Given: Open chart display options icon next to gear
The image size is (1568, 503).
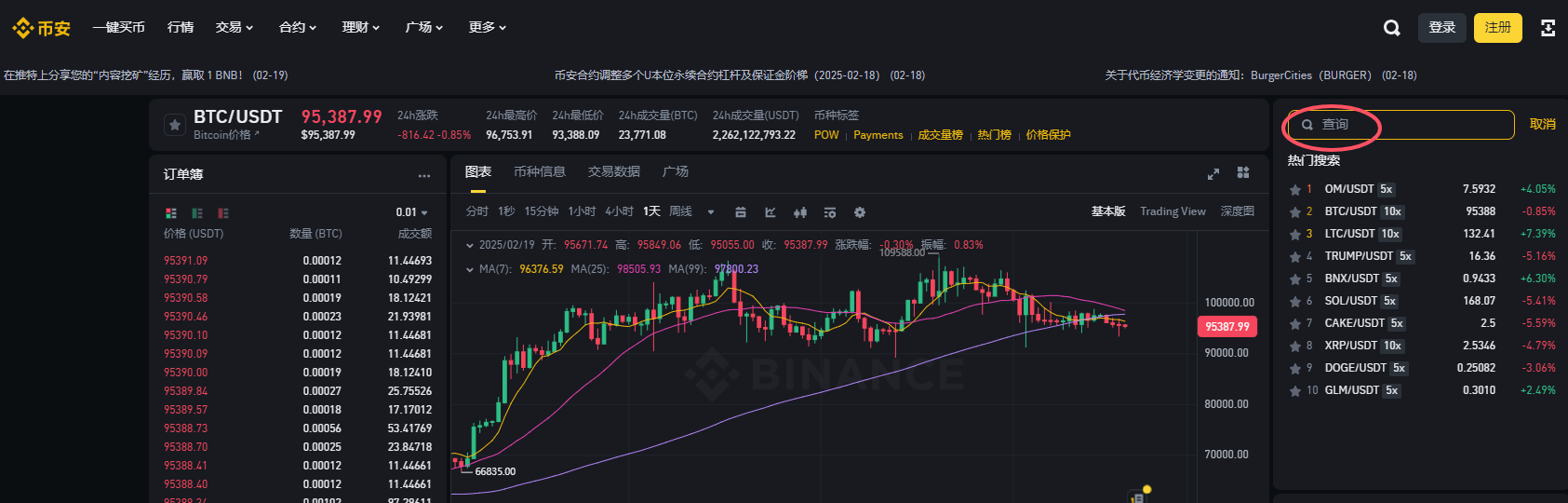Looking at the screenshot, I should 830,212.
